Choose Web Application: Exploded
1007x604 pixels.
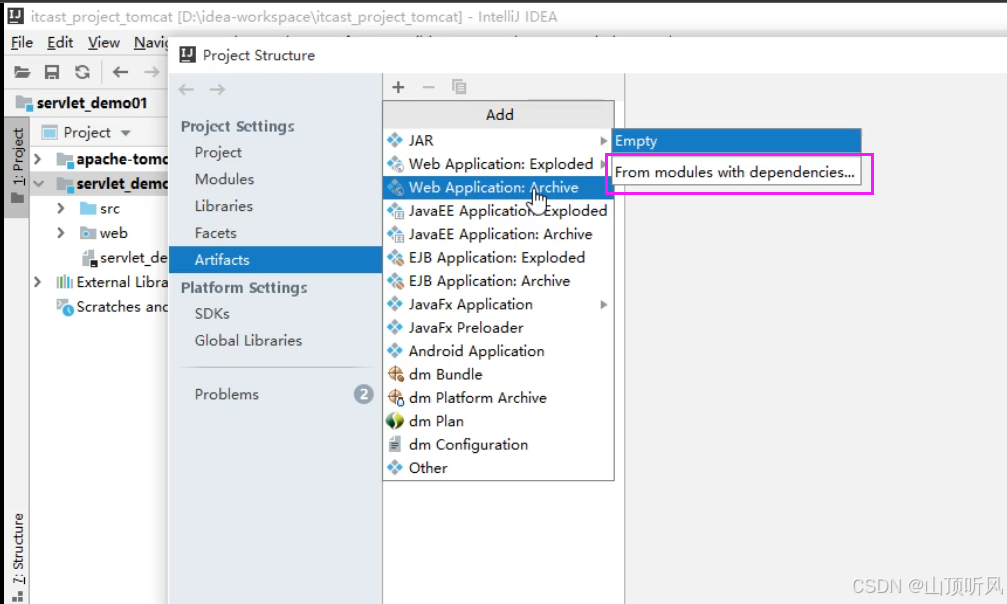[498, 164]
